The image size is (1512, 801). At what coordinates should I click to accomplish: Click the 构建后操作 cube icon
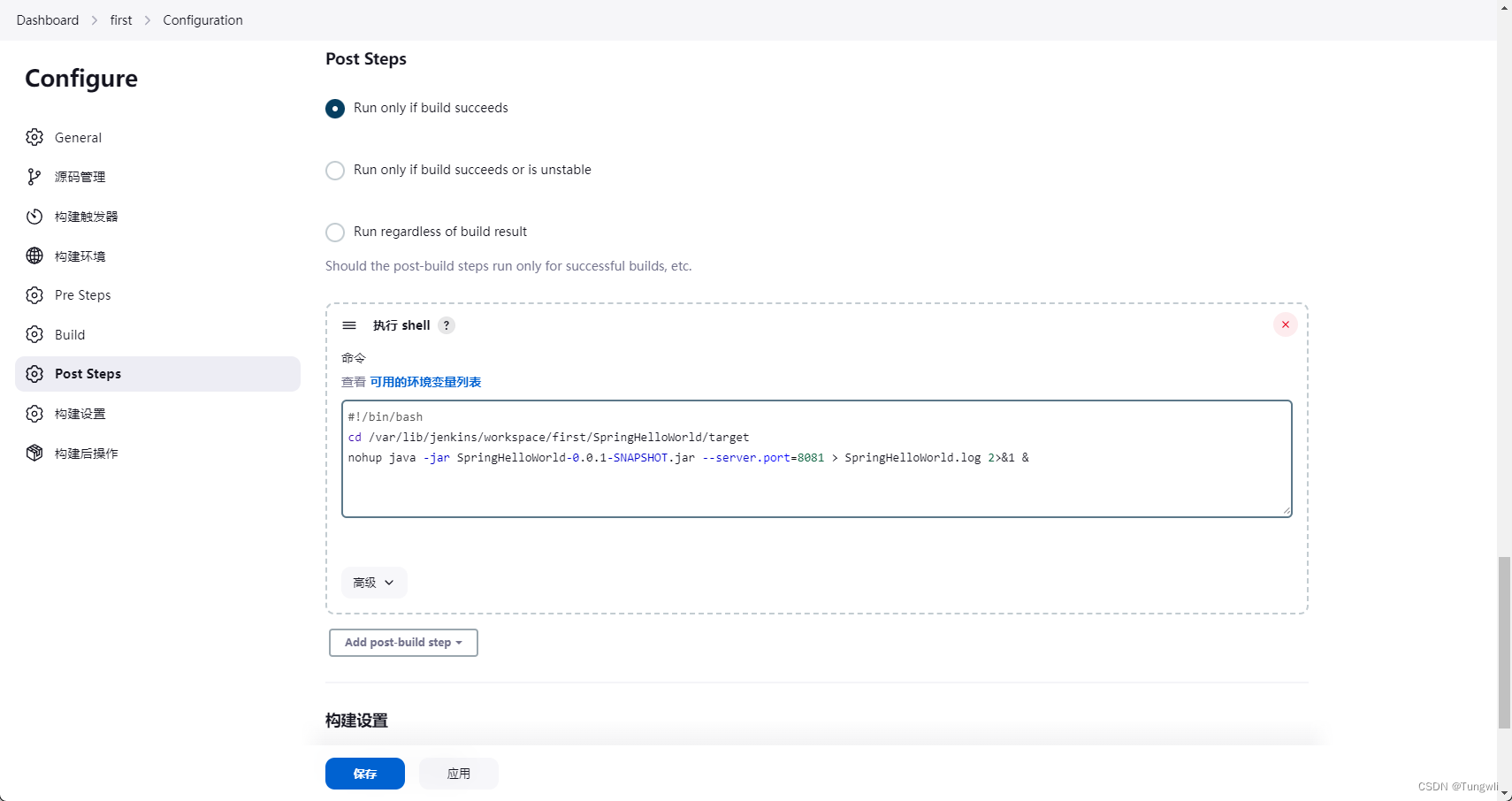point(34,453)
